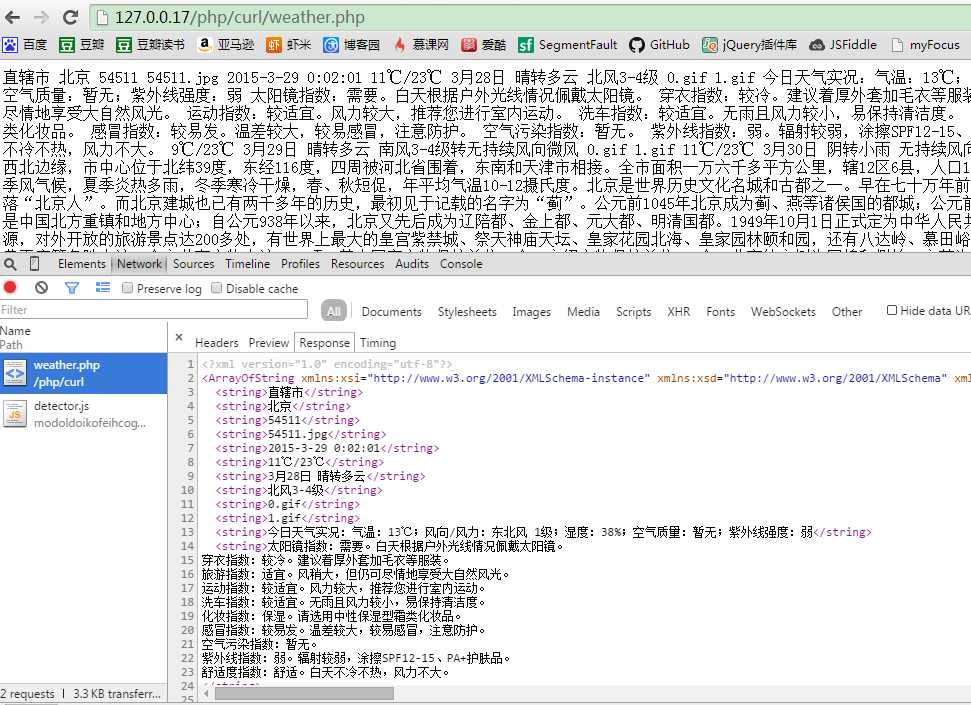Filter requests by Fonts
Viewport: 971px width, 705px height.
point(720,312)
